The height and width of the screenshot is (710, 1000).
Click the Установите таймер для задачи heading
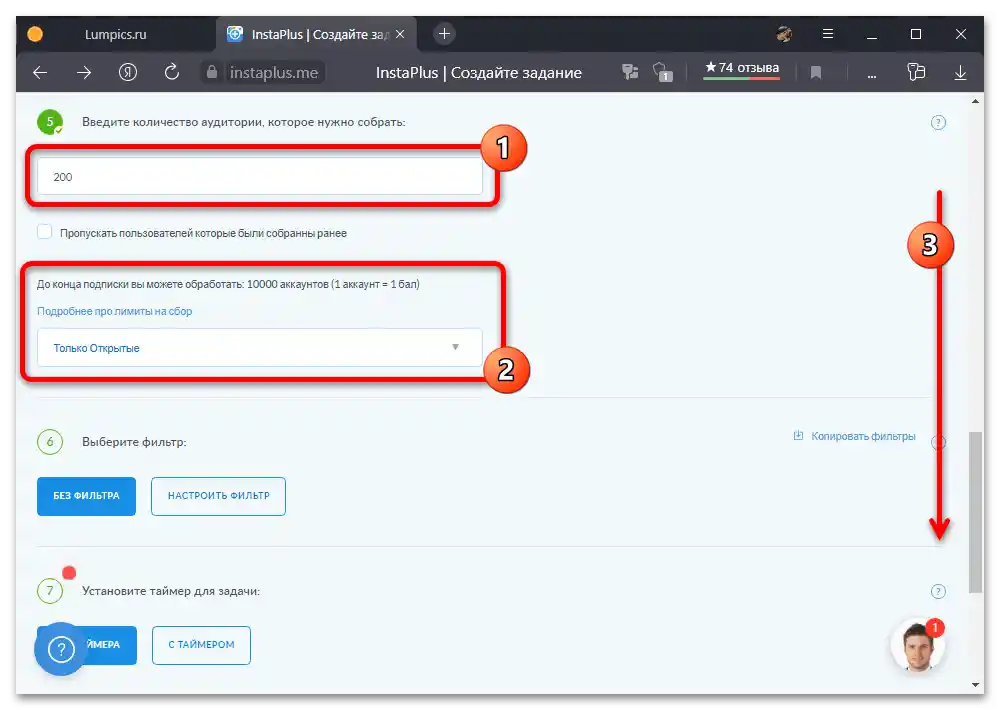[171, 591]
